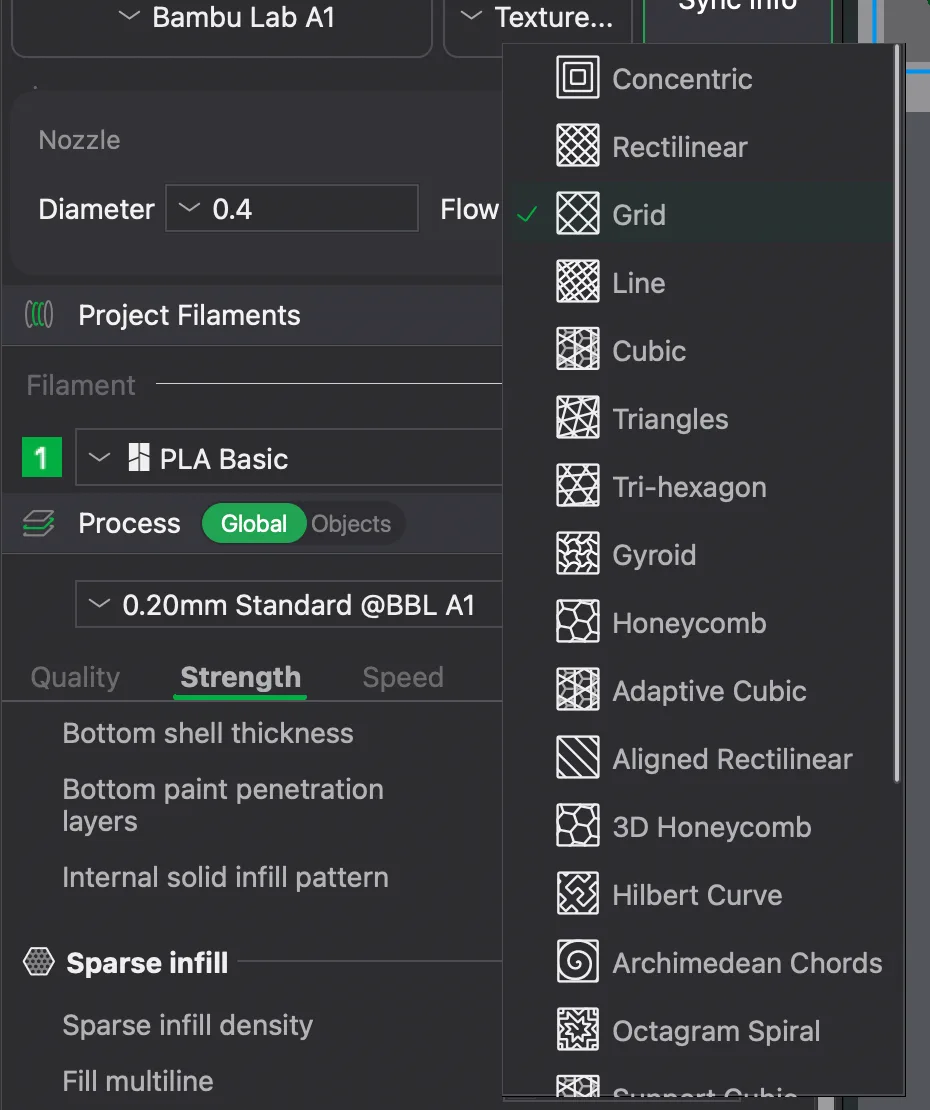Click the Process layers icon
The width and height of the screenshot is (930, 1110).
[38, 523]
